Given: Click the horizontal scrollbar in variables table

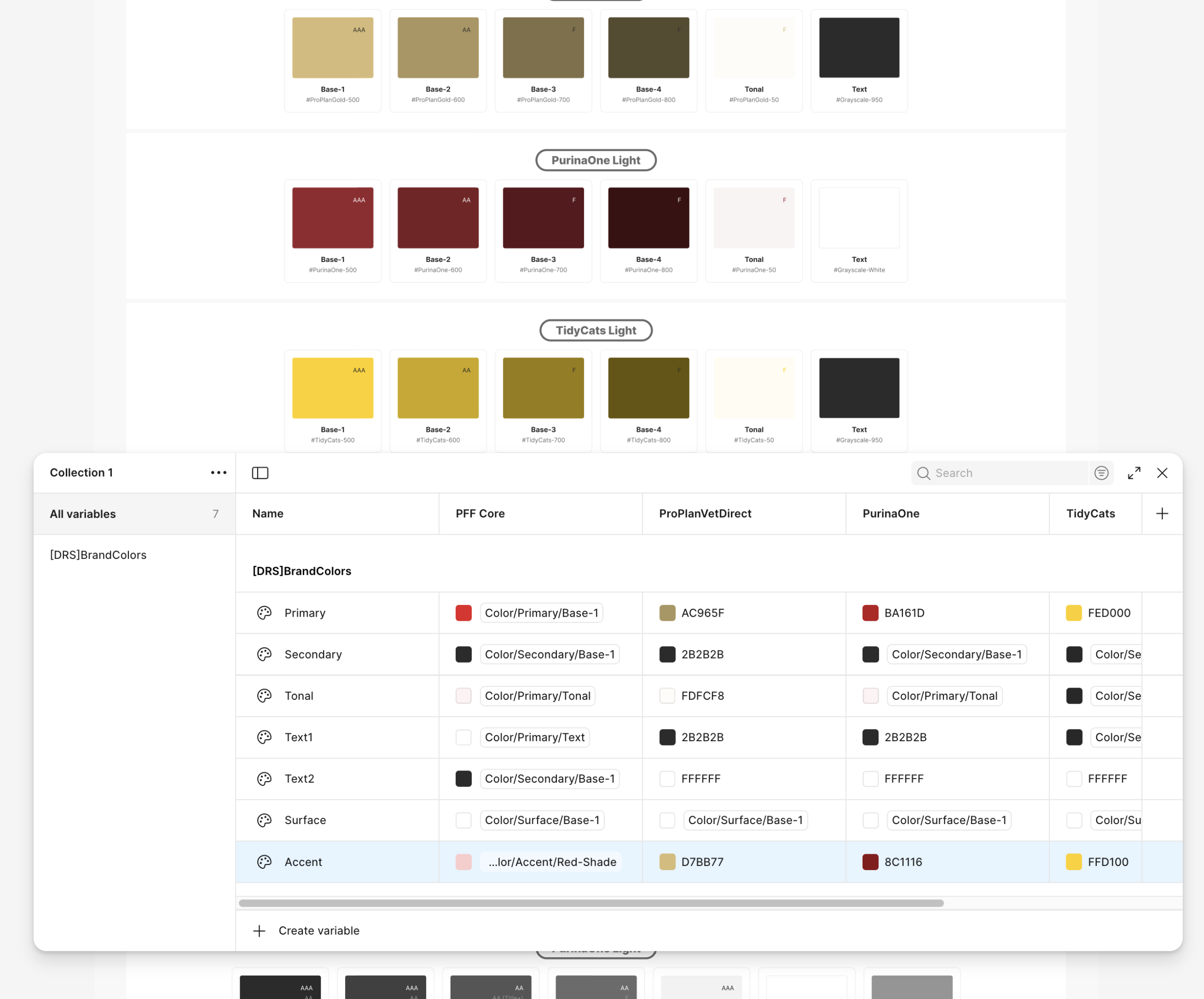Looking at the screenshot, I should click(591, 903).
